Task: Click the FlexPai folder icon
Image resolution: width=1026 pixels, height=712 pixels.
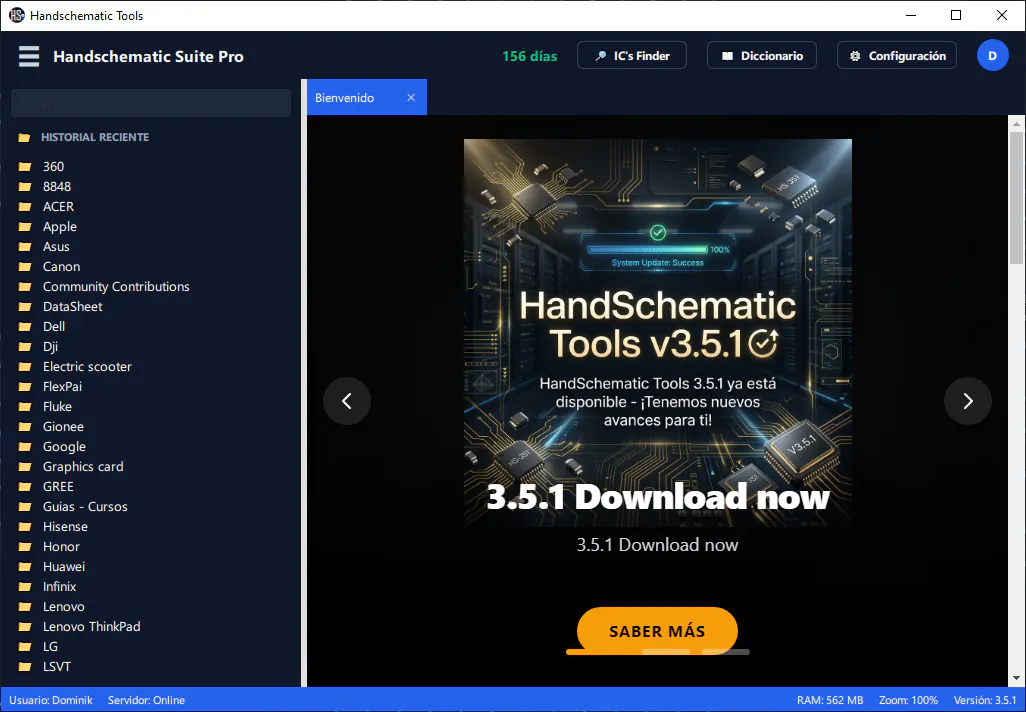Action: pos(25,386)
